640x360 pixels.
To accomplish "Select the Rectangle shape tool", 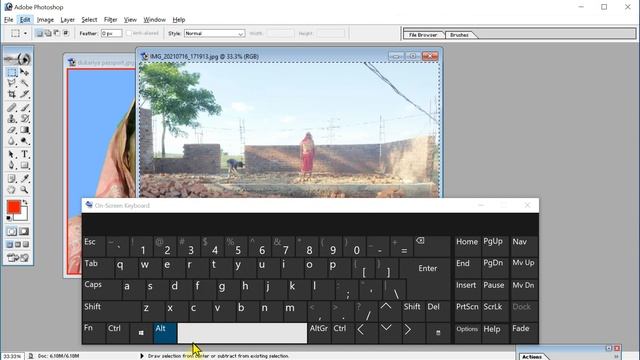I will click(x=24, y=165).
